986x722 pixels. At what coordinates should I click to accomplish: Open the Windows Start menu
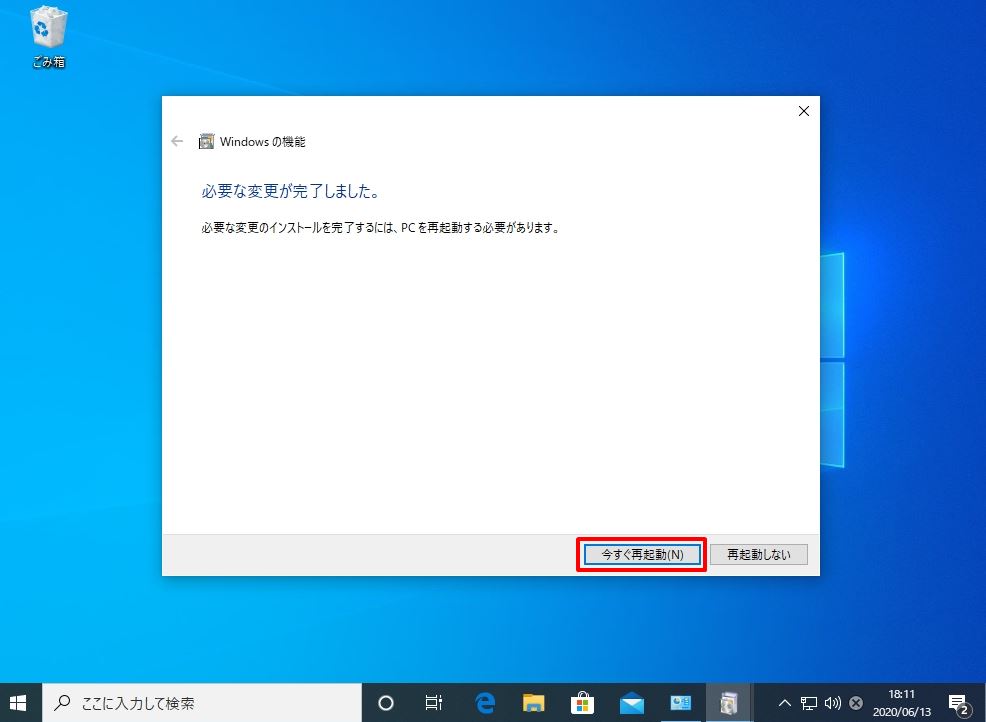tap(19, 703)
